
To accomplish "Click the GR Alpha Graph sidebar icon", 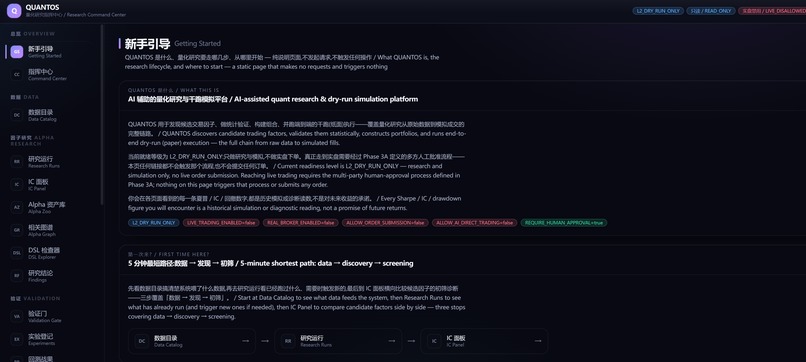I will (x=17, y=230).
